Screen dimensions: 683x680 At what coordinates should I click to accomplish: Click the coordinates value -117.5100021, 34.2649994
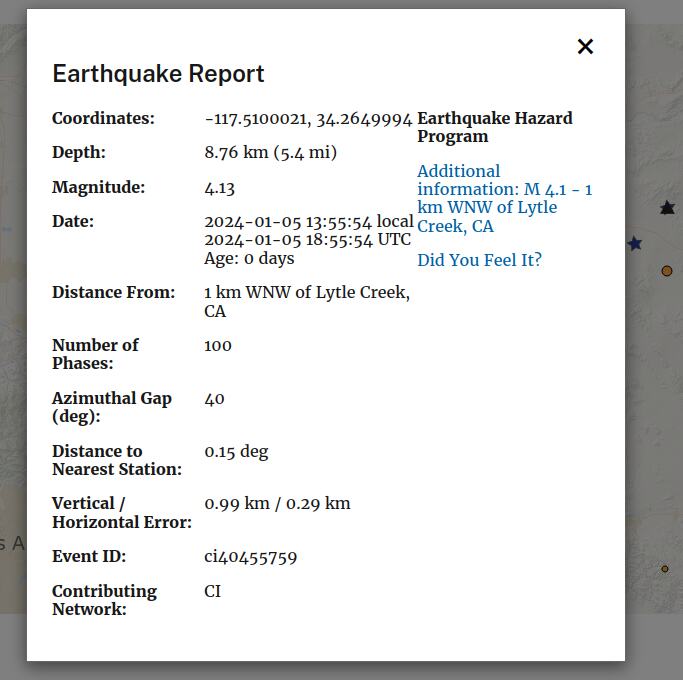point(308,119)
